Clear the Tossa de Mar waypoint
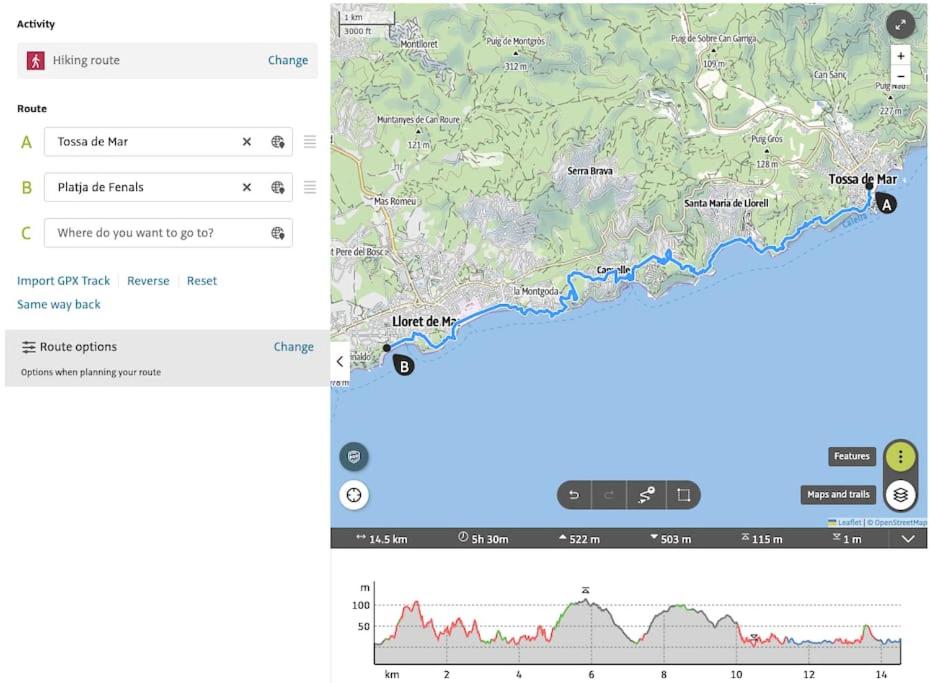The height and width of the screenshot is (683, 930). (x=247, y=142)
